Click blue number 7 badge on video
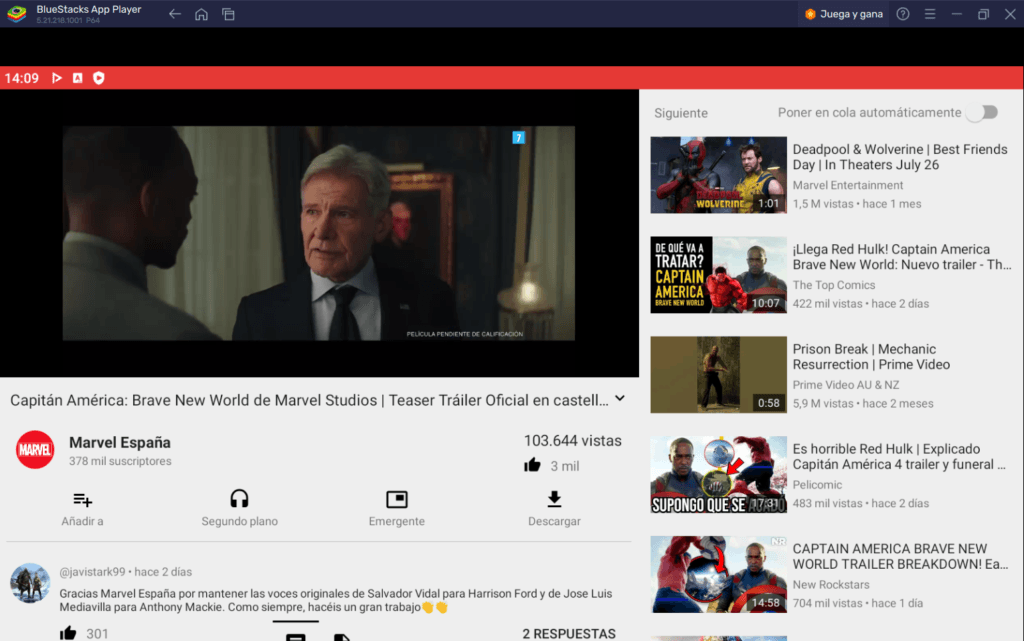 click(519, 137)
